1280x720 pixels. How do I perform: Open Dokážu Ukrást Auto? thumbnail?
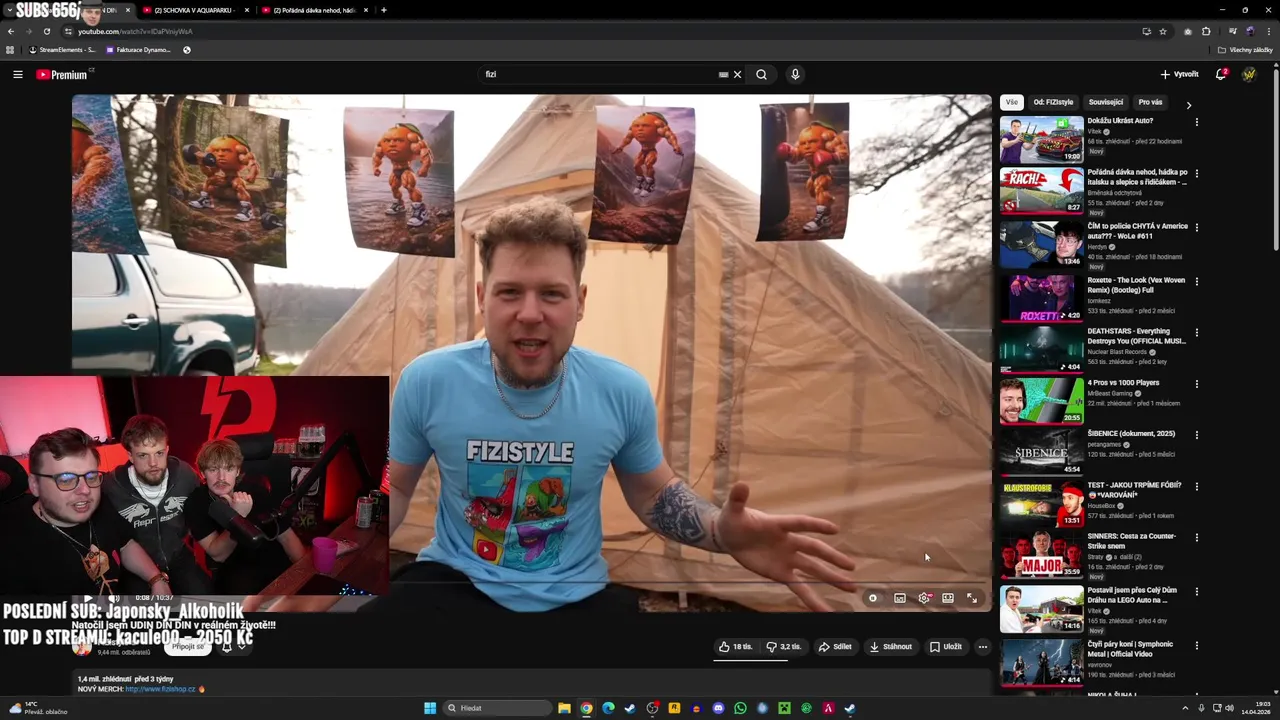pos(1041,140)
